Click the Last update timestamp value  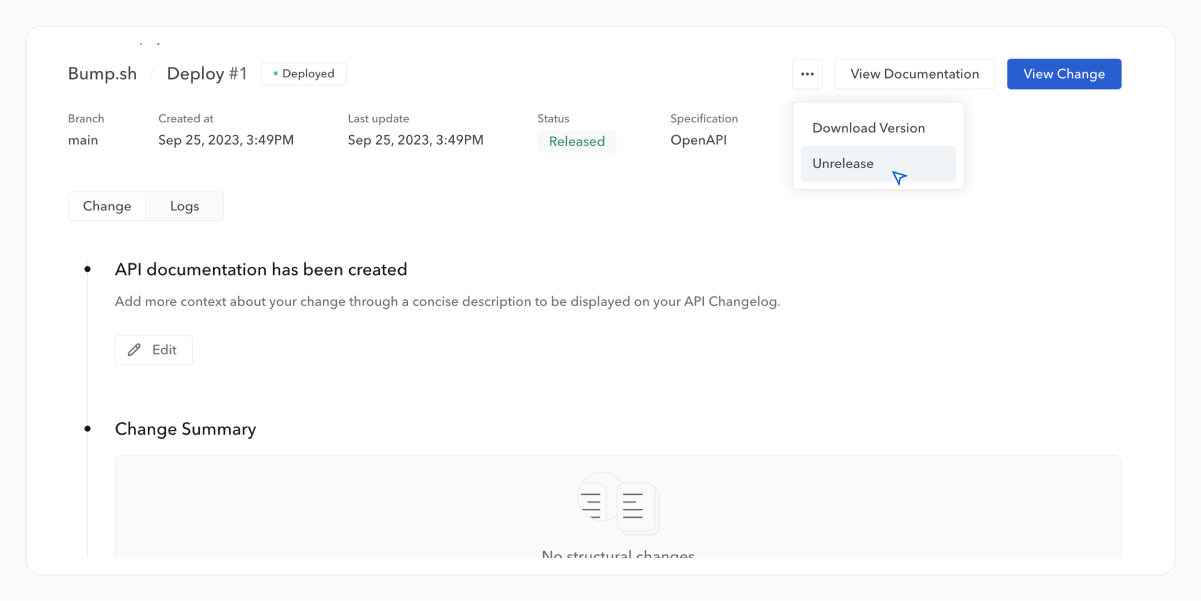tap(415, 140)
